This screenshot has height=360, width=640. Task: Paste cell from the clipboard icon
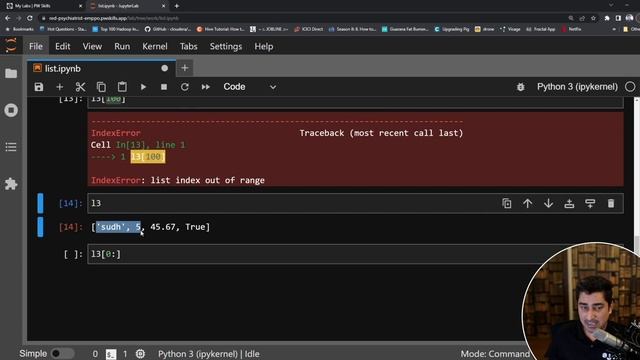click(x=122, y=87)
